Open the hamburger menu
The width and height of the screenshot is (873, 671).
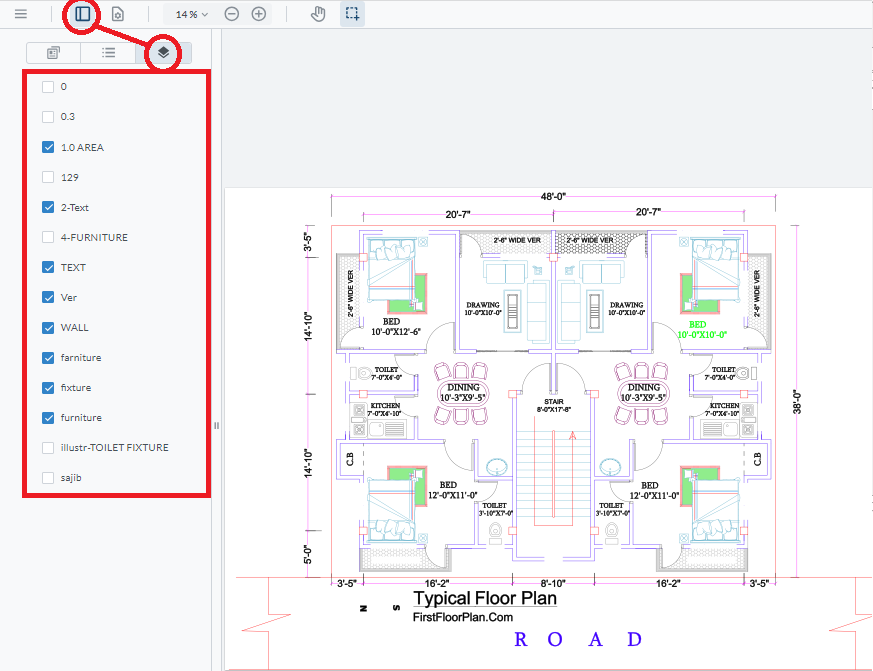21,14
